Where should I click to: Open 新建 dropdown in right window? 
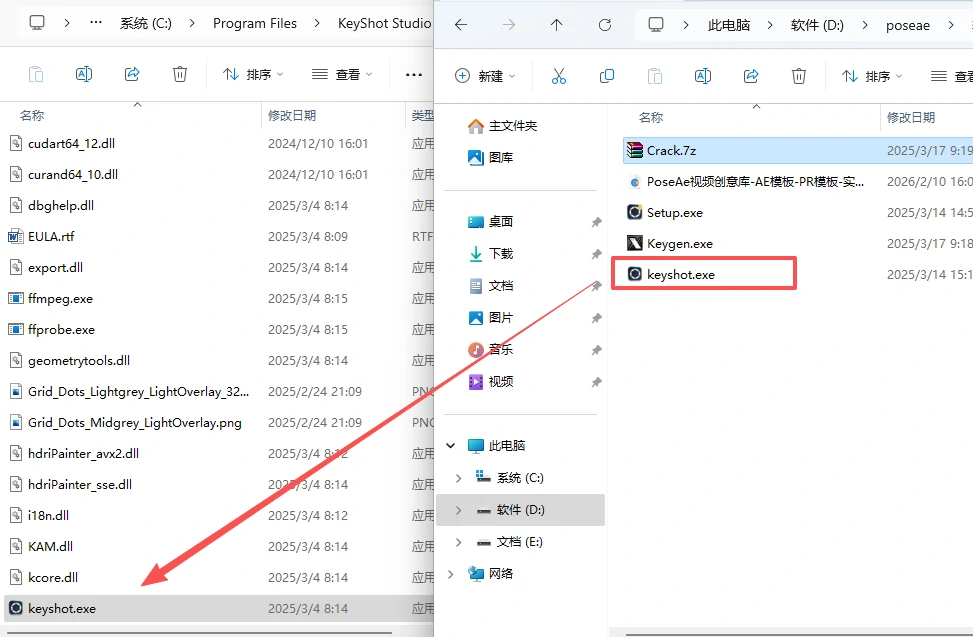pyautogui.click(x=485, y=76)
